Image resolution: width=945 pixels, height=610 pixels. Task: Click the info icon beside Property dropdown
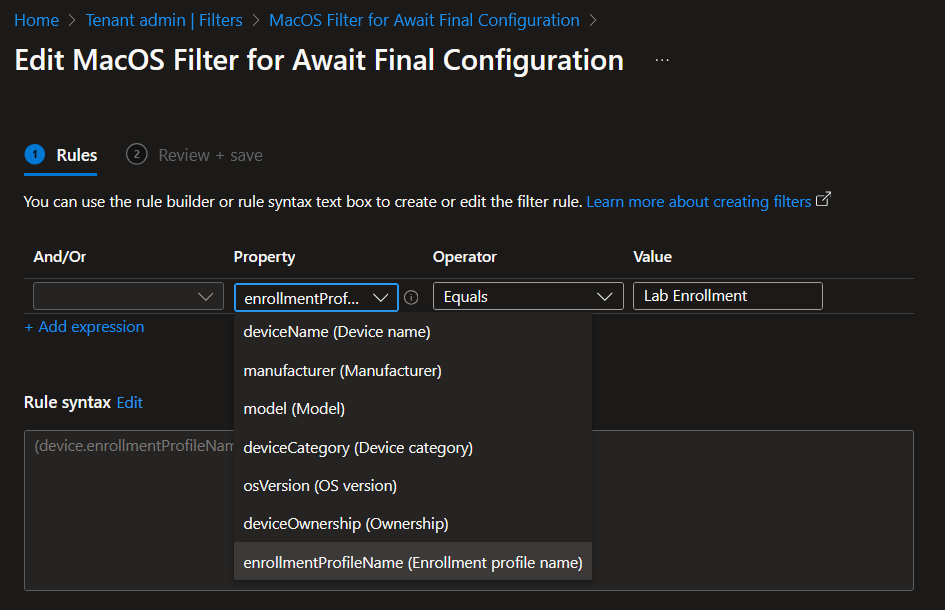point(411,297)
